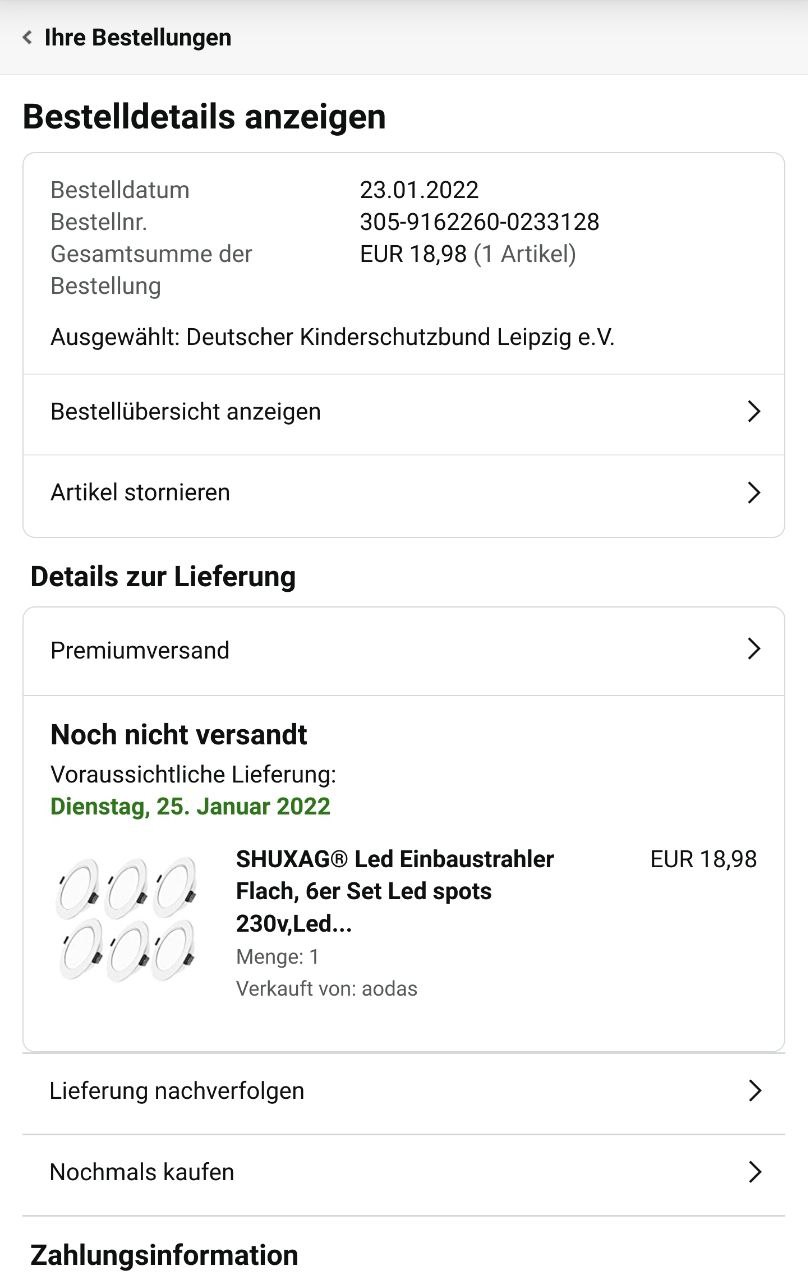Click seller name aodas
The width and height of the screenshot is (808, 1280).
tap(390, 989)
